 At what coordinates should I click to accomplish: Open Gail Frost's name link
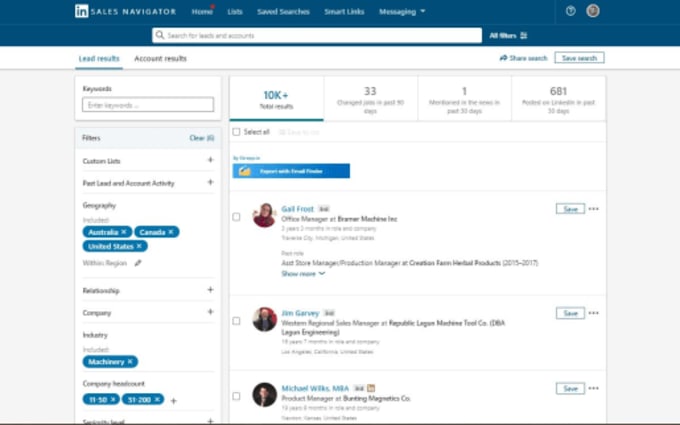298,209
